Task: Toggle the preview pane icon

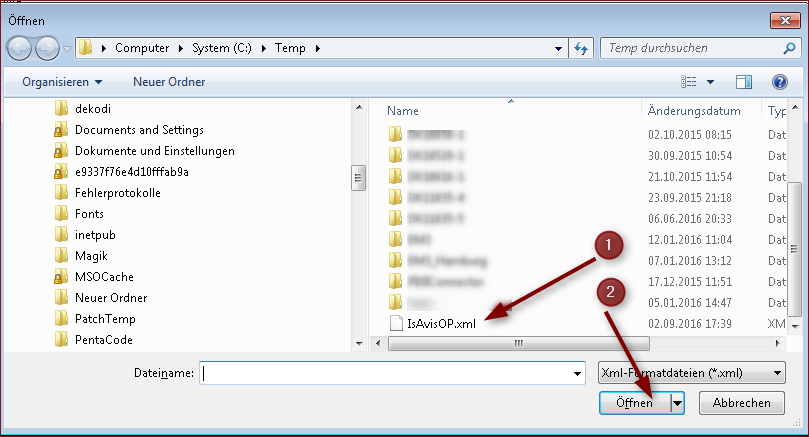Action: click(x=744, y=82)
